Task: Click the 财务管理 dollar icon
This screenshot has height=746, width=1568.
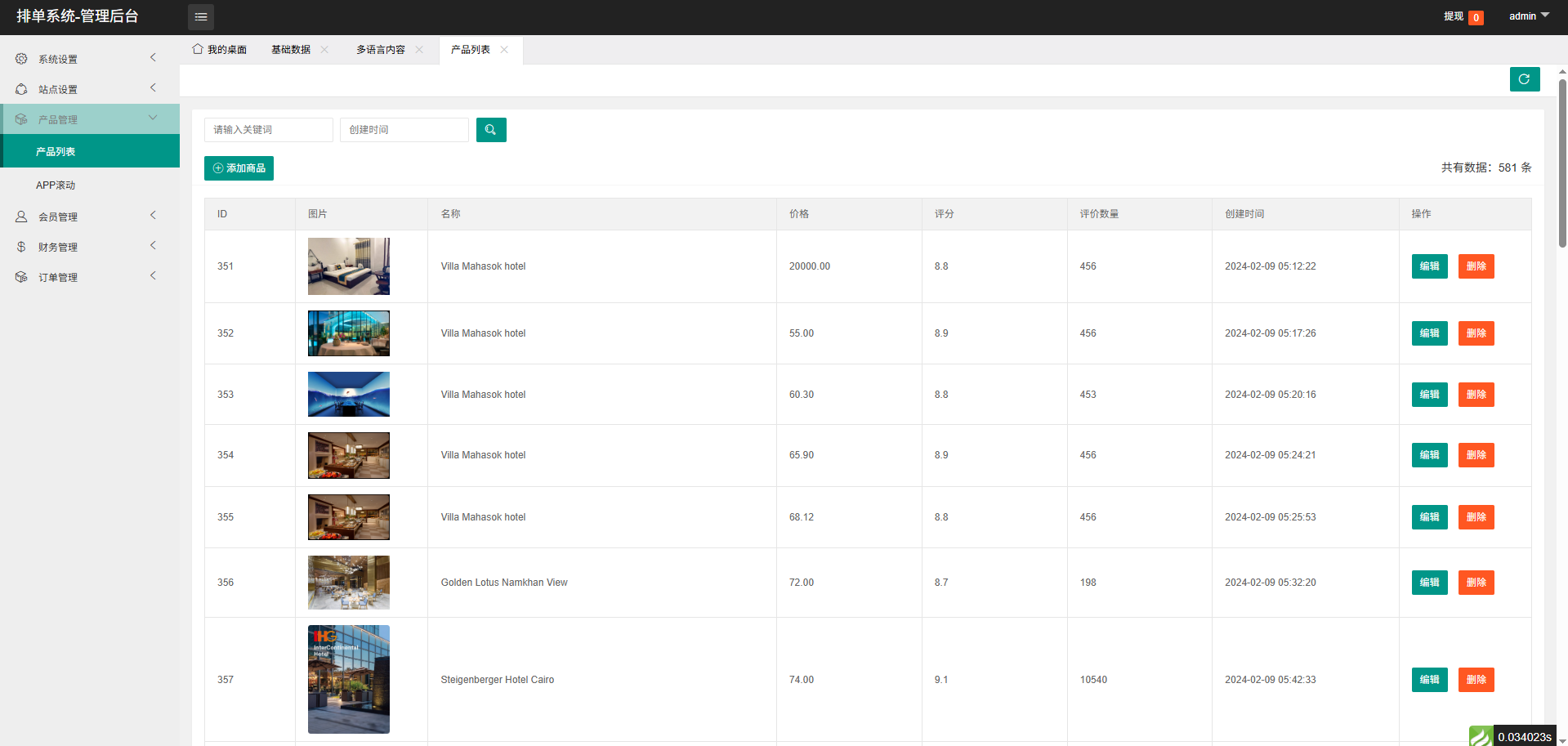Action: tap(21, 247)
